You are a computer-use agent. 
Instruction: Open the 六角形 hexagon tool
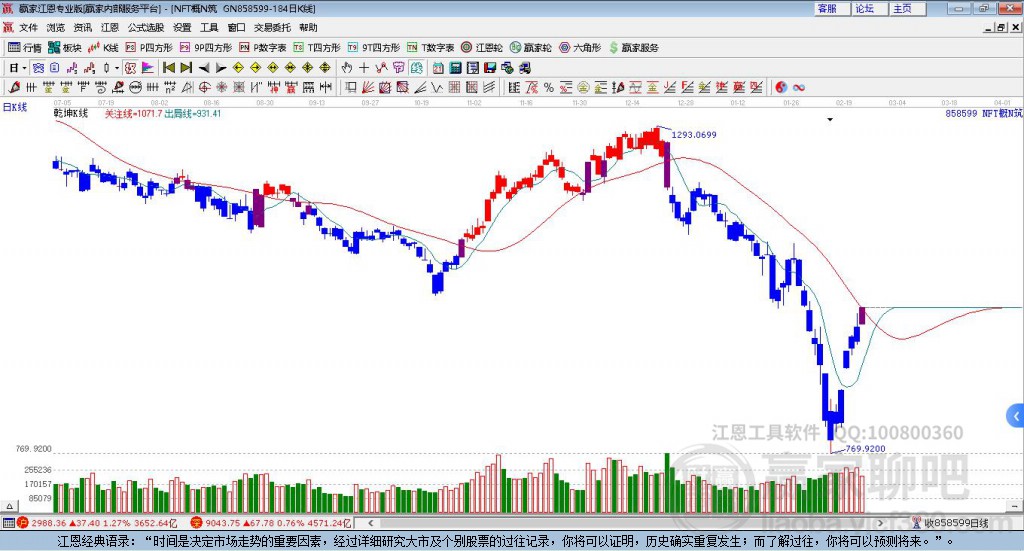coord(580,48)
